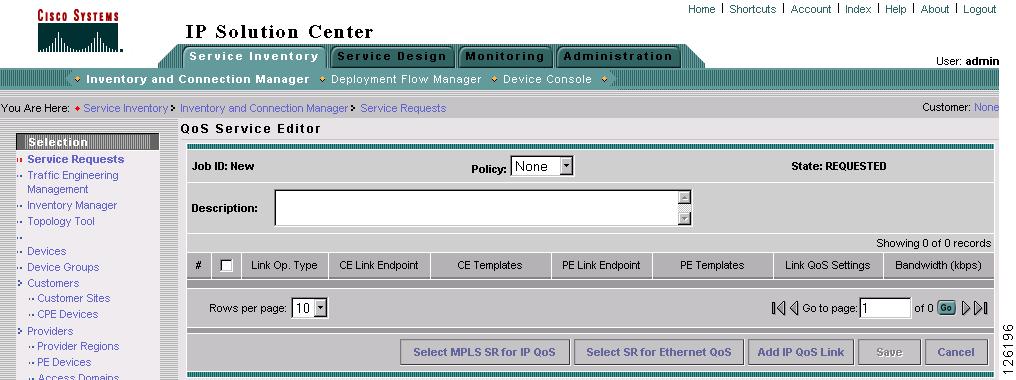Open the Help link
The image size is (1016, 380).
tap(895, 9)
